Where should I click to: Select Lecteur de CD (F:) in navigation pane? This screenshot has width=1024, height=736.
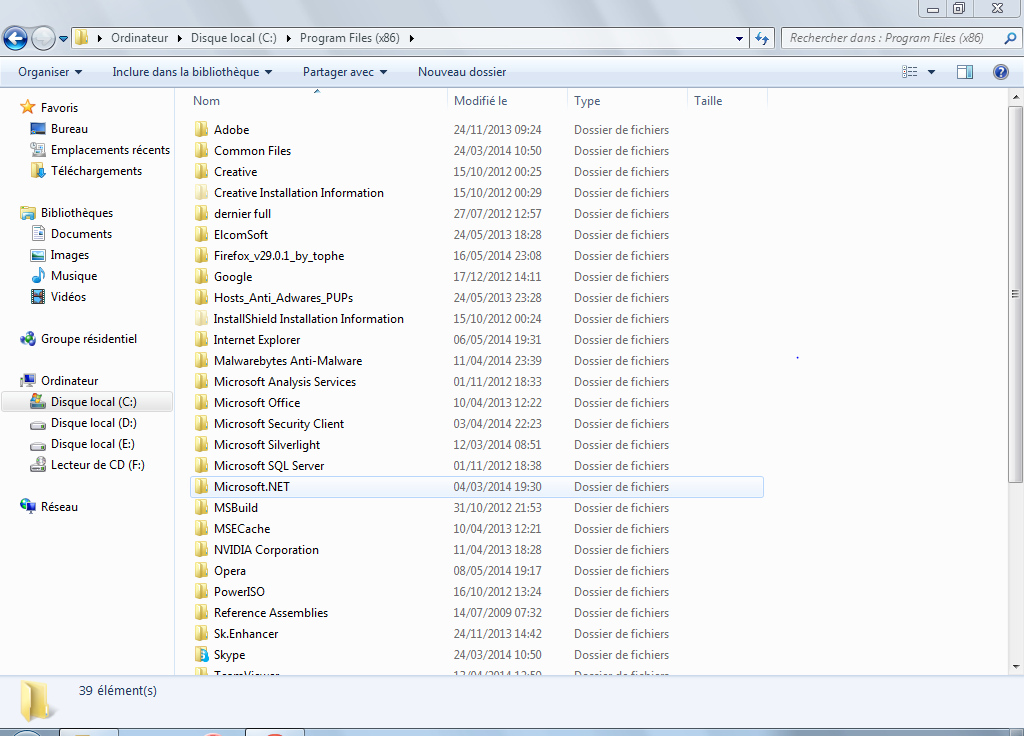click(x=88, y=464)
